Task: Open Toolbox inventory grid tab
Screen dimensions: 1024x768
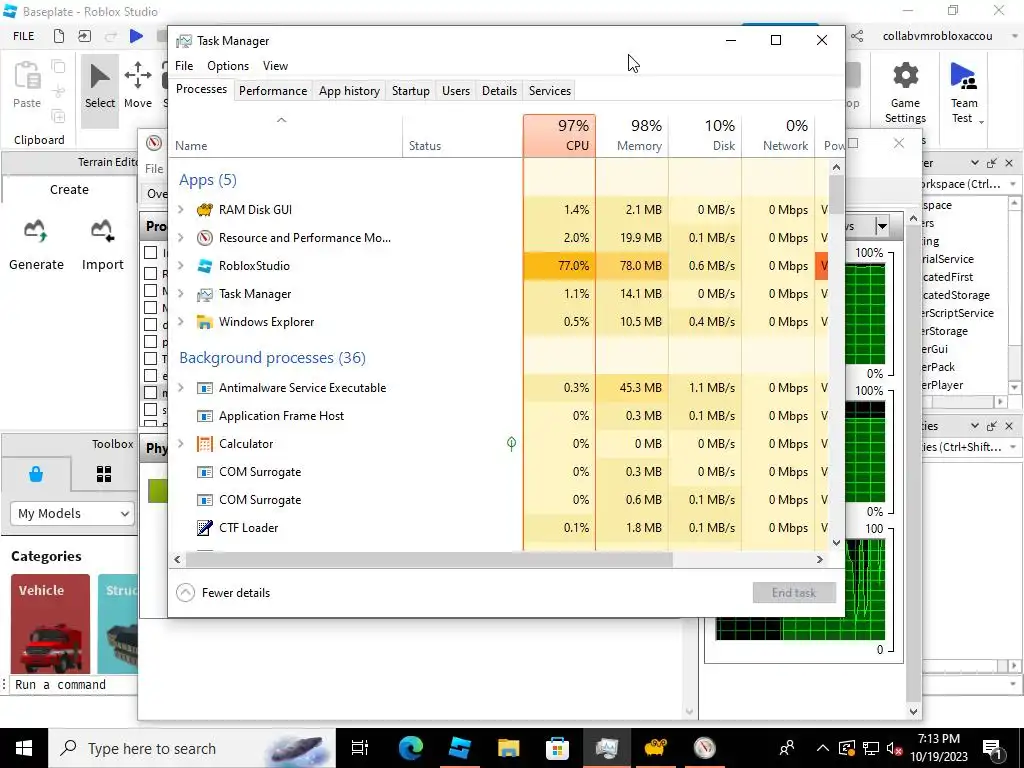Action: (x=104, y=474)
